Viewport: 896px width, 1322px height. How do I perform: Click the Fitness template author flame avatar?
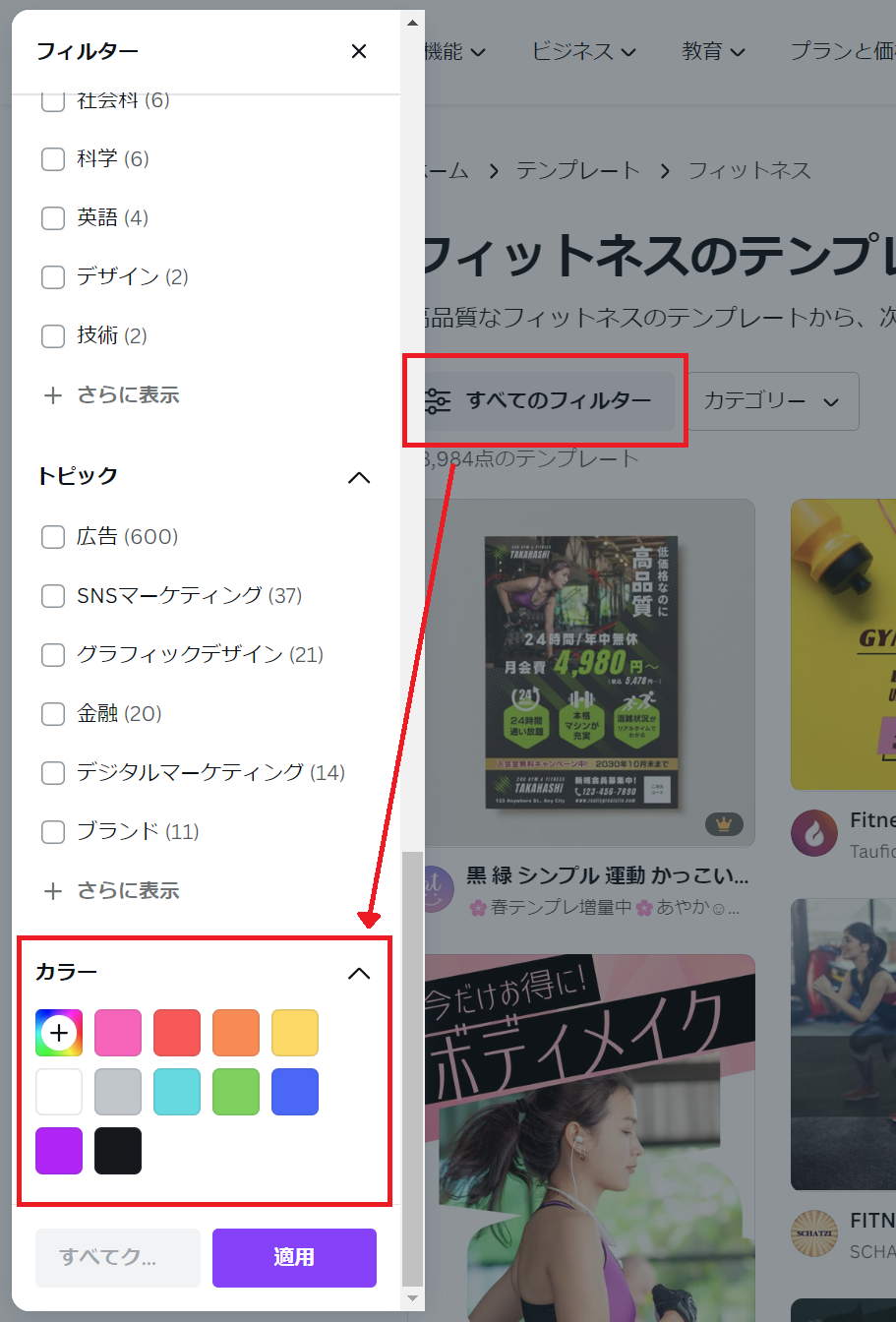[814, 833]
